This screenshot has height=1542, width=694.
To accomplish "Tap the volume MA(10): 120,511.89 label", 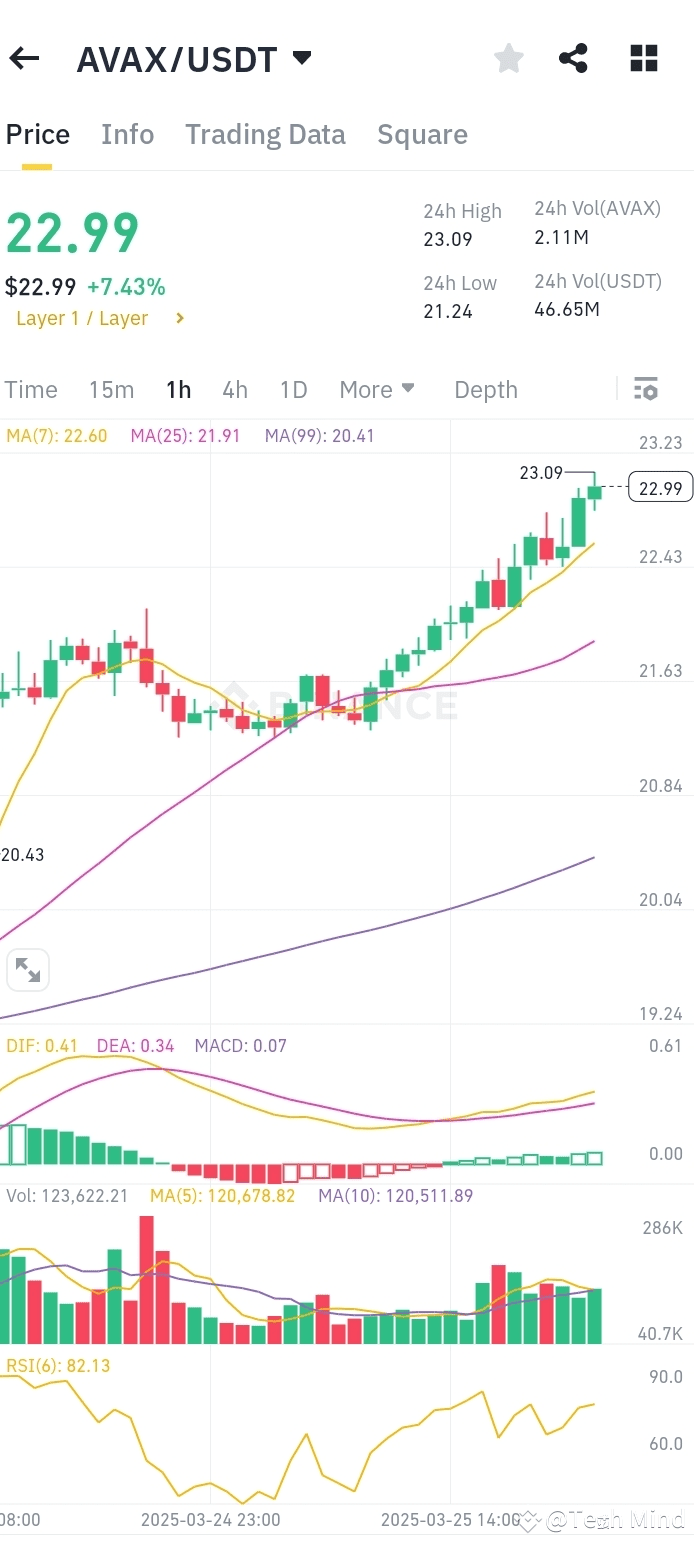I will tap(396, 1195).
